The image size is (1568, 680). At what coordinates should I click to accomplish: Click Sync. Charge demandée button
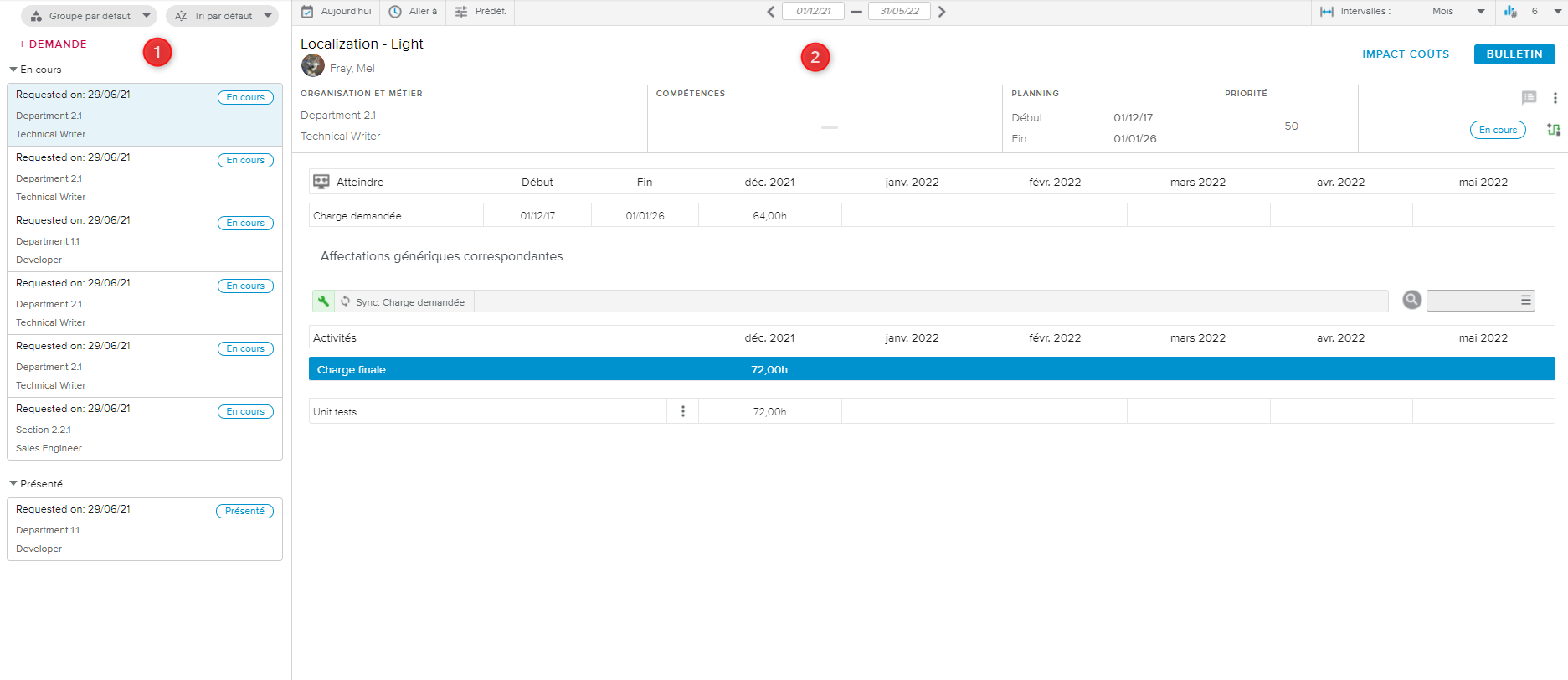click(404, 301)
